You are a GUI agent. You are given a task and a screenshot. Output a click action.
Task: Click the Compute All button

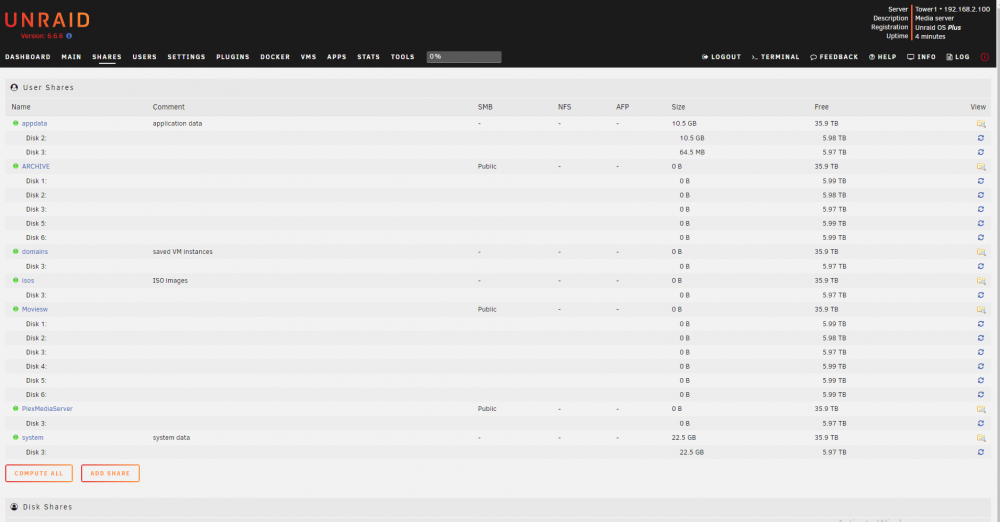point(39,474)
